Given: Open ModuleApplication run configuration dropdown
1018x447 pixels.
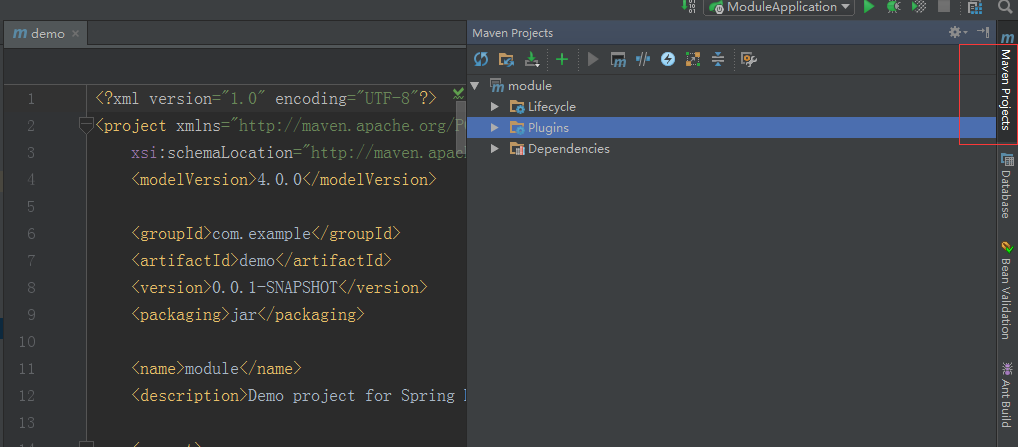Looking at the screenshot, I should (779, 7).
